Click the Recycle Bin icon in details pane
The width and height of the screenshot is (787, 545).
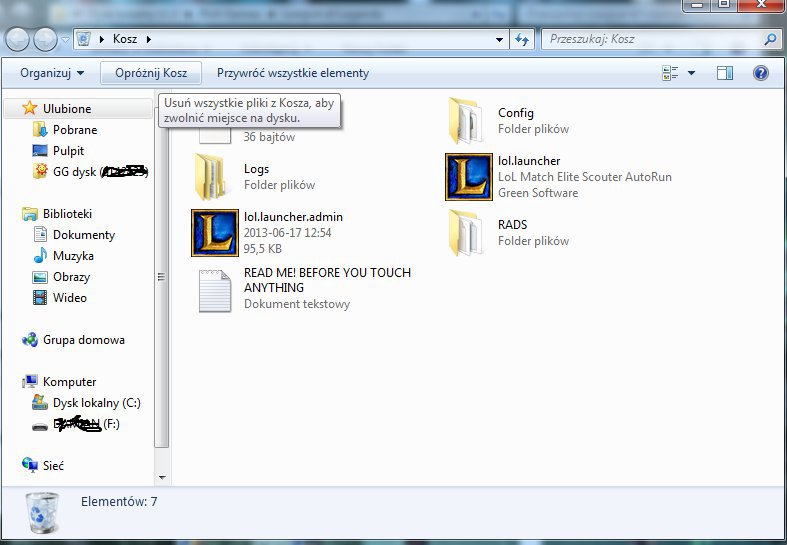point(42,513)
